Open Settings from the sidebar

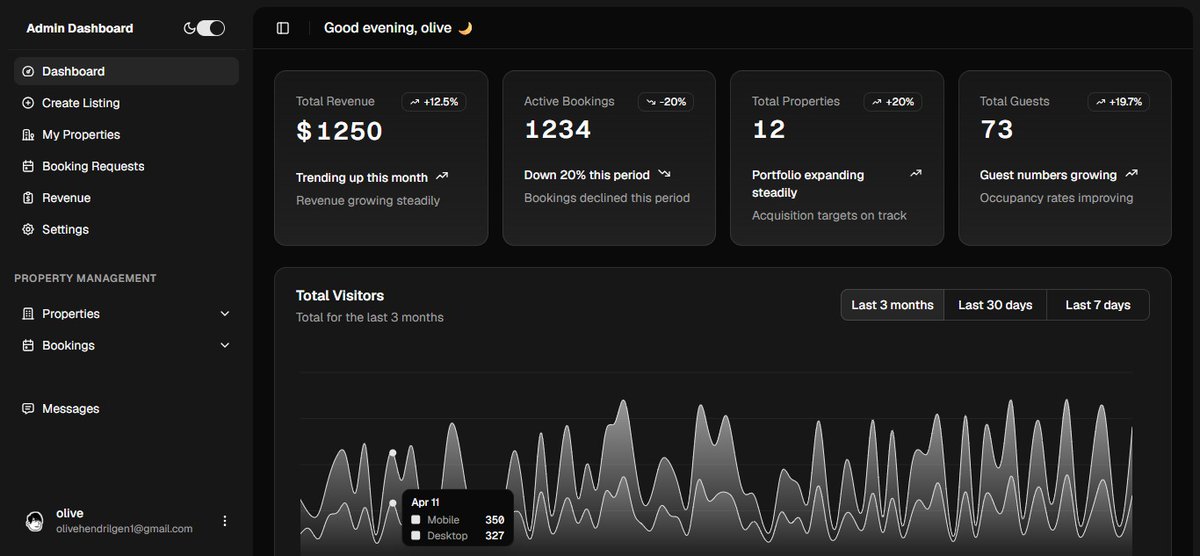(127, 230)
